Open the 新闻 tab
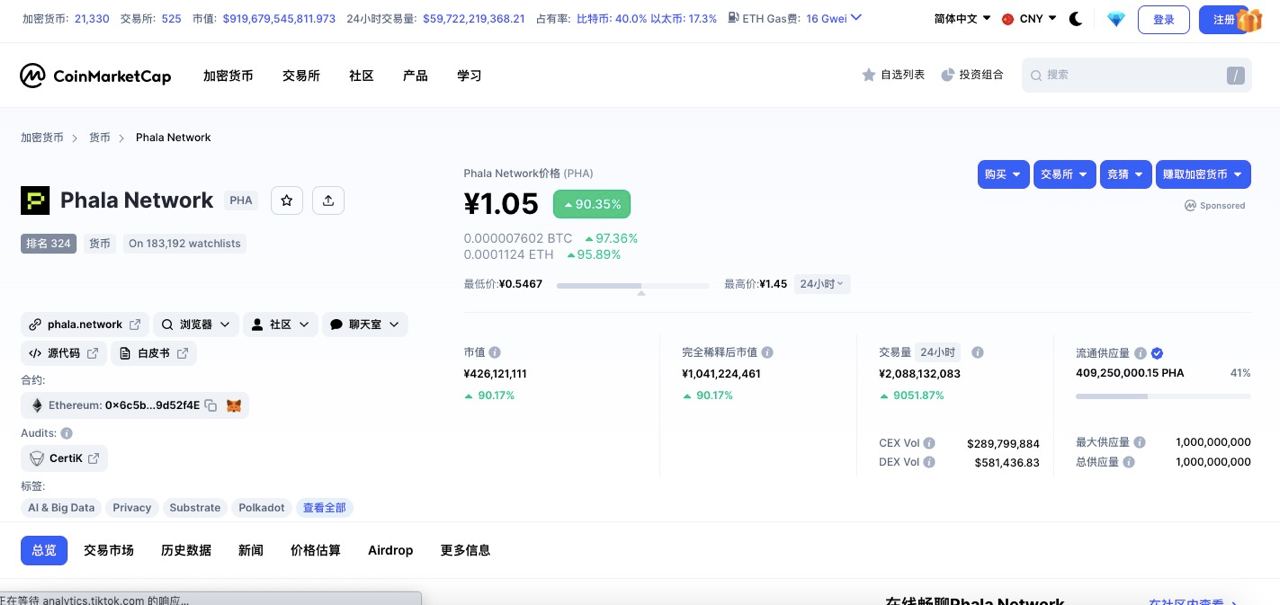 point(251,550)
